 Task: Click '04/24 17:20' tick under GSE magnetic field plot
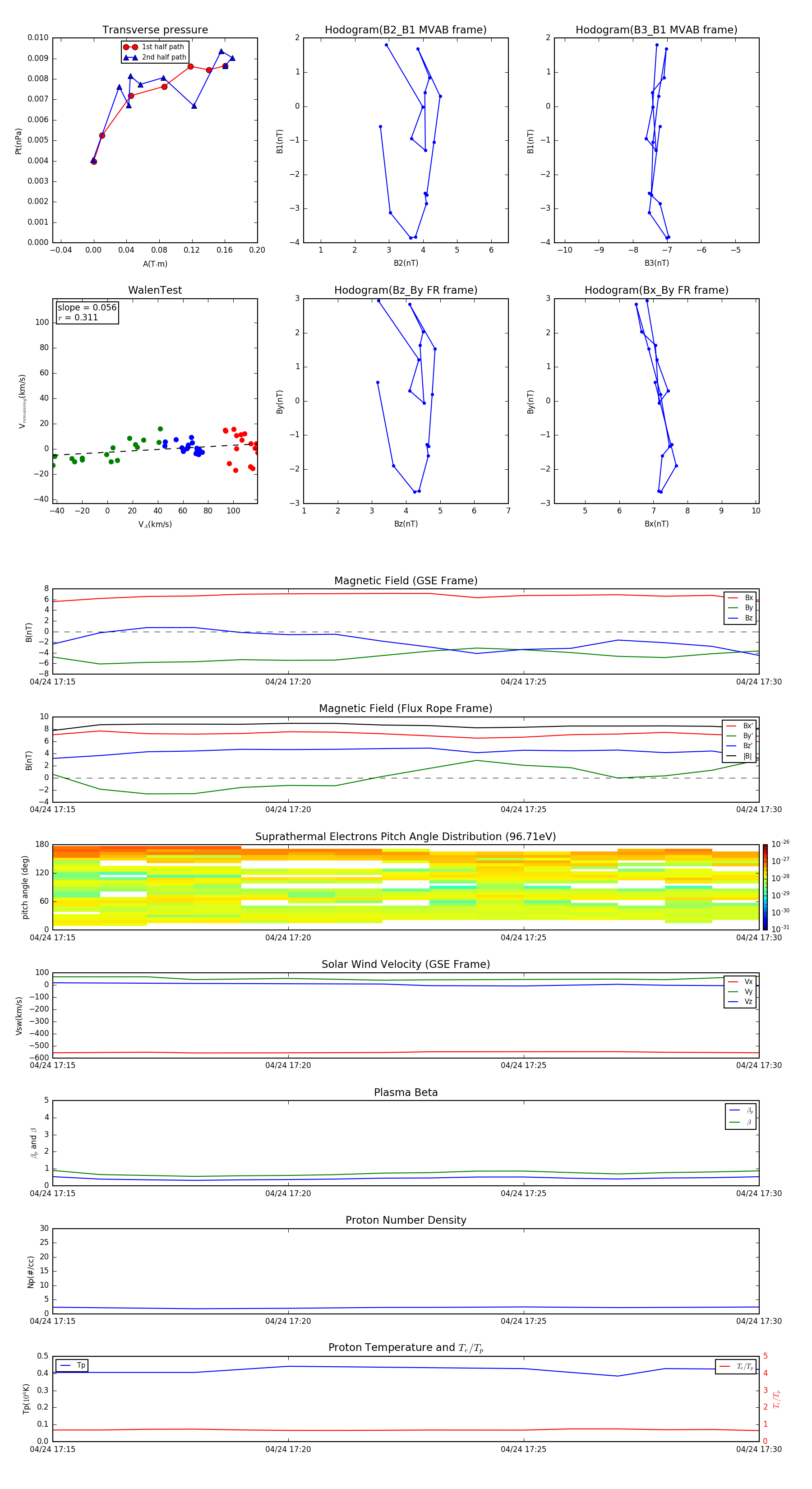(288, 682)
